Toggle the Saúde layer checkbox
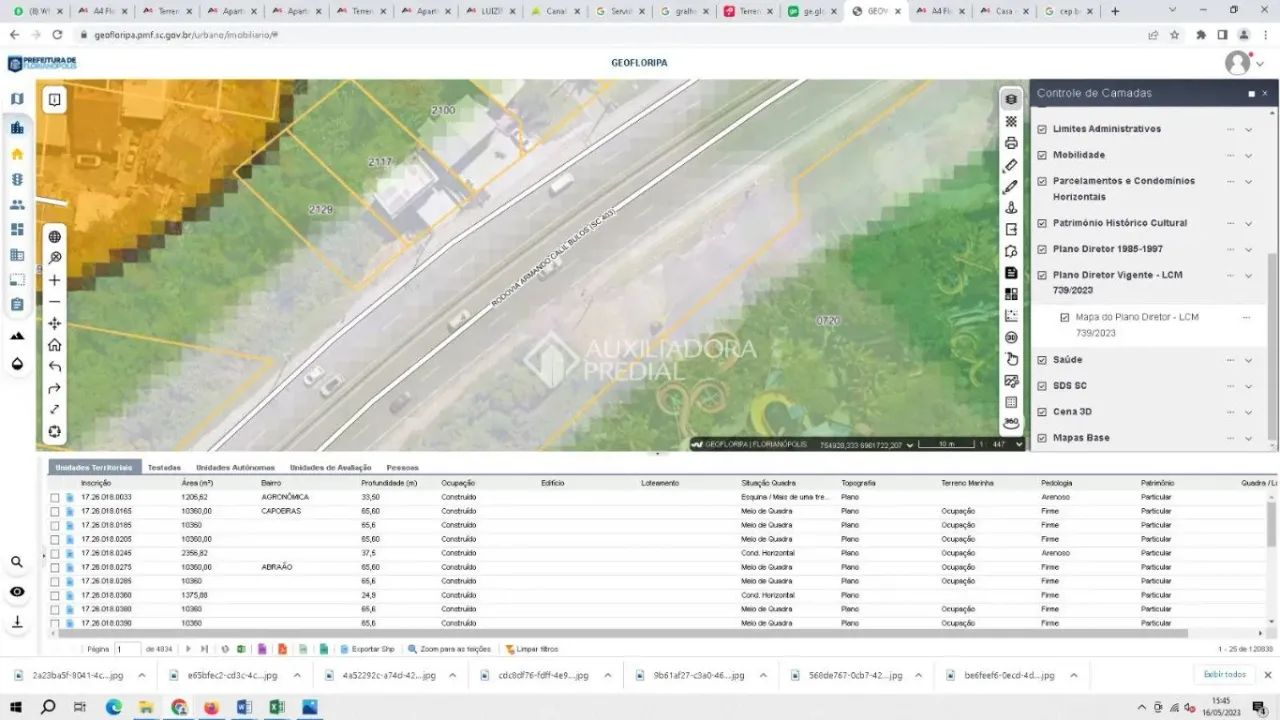The width and height of the screenshot is (1280, 720). (1042, 360)
